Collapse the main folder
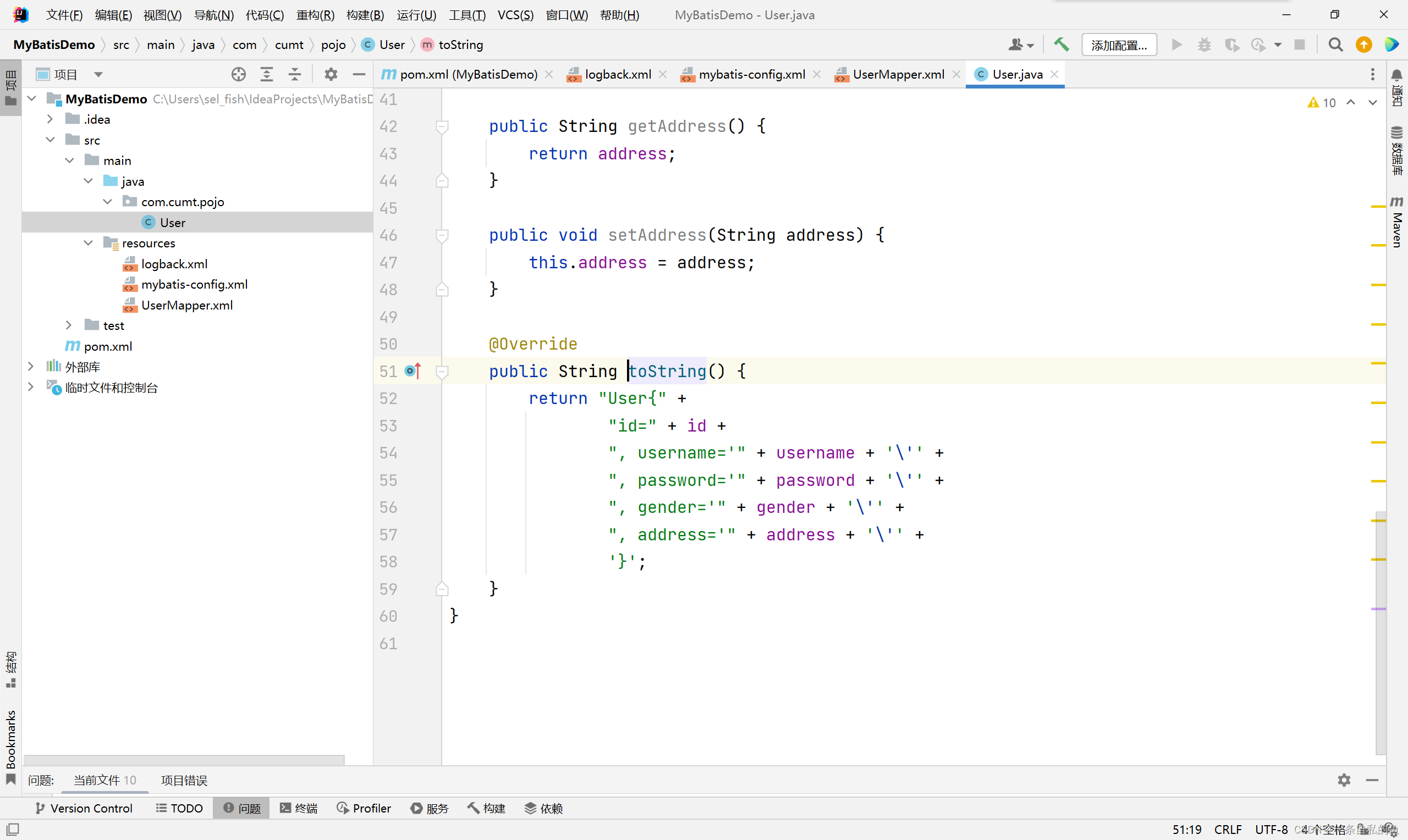 click(x=69, y=160)
